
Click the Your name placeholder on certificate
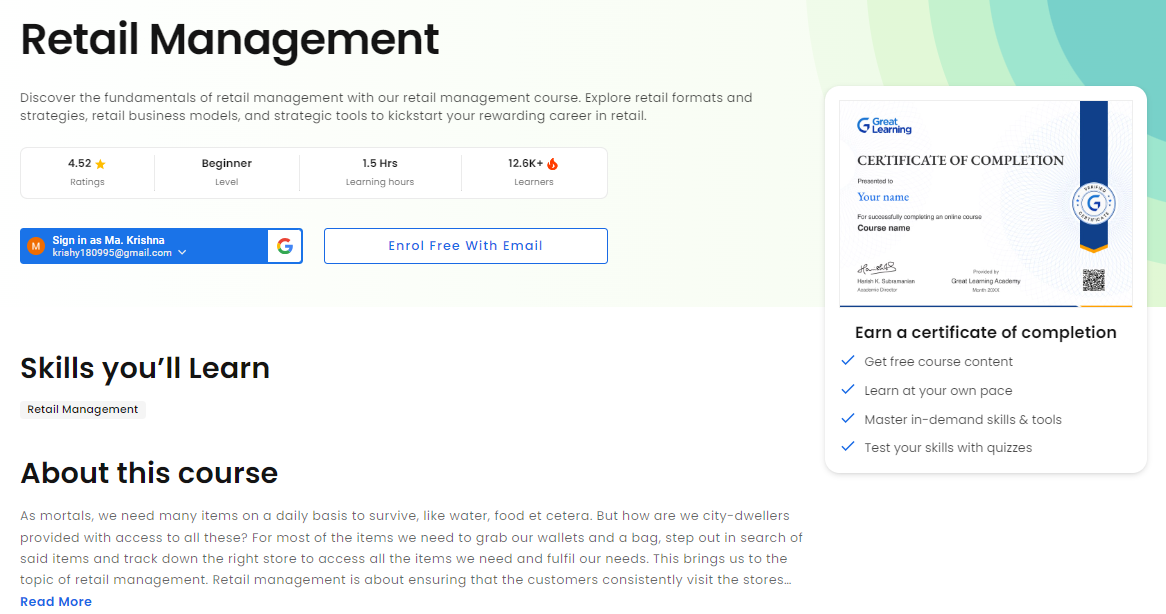coord(883,197)
